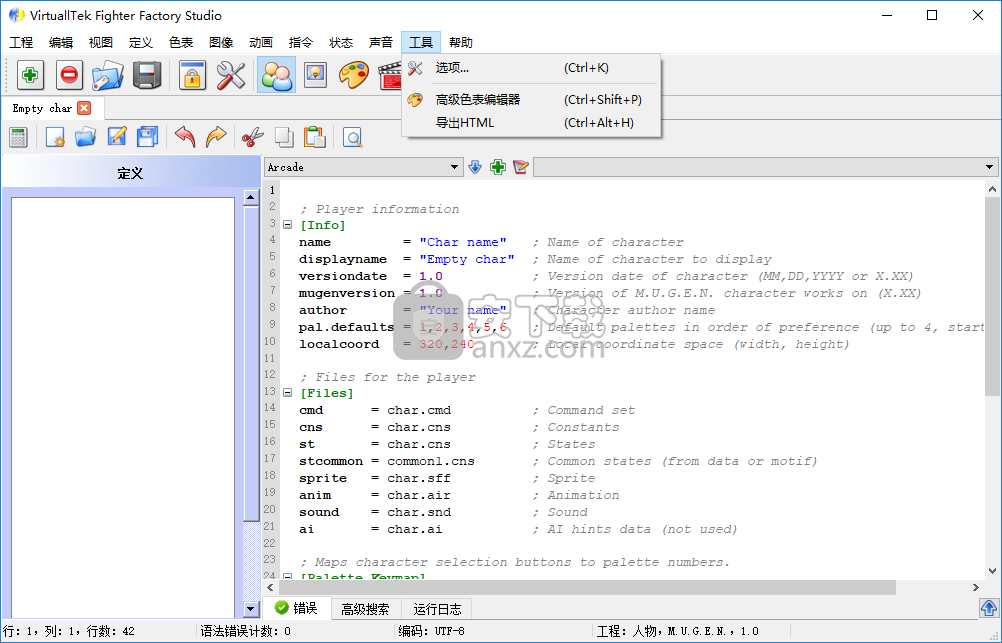The image size is (1002, 643).
Task: Click the padlock window icon in main toolbar
Action: pyautogui.click(x=192, y=75)
